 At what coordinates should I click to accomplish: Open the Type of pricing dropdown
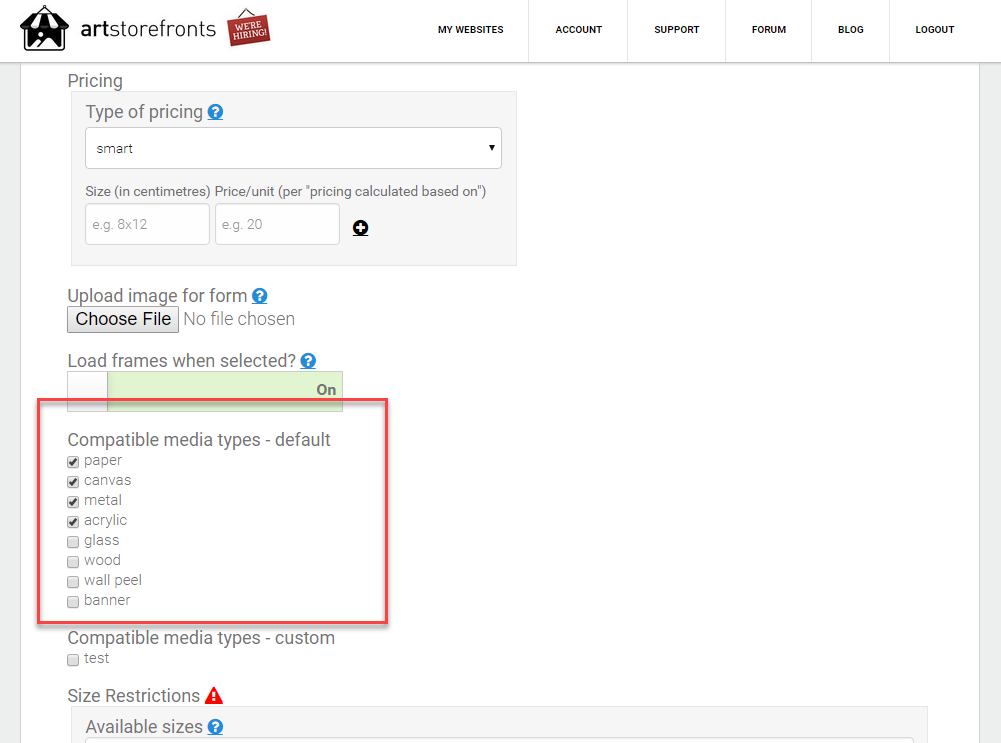point(294,148)
